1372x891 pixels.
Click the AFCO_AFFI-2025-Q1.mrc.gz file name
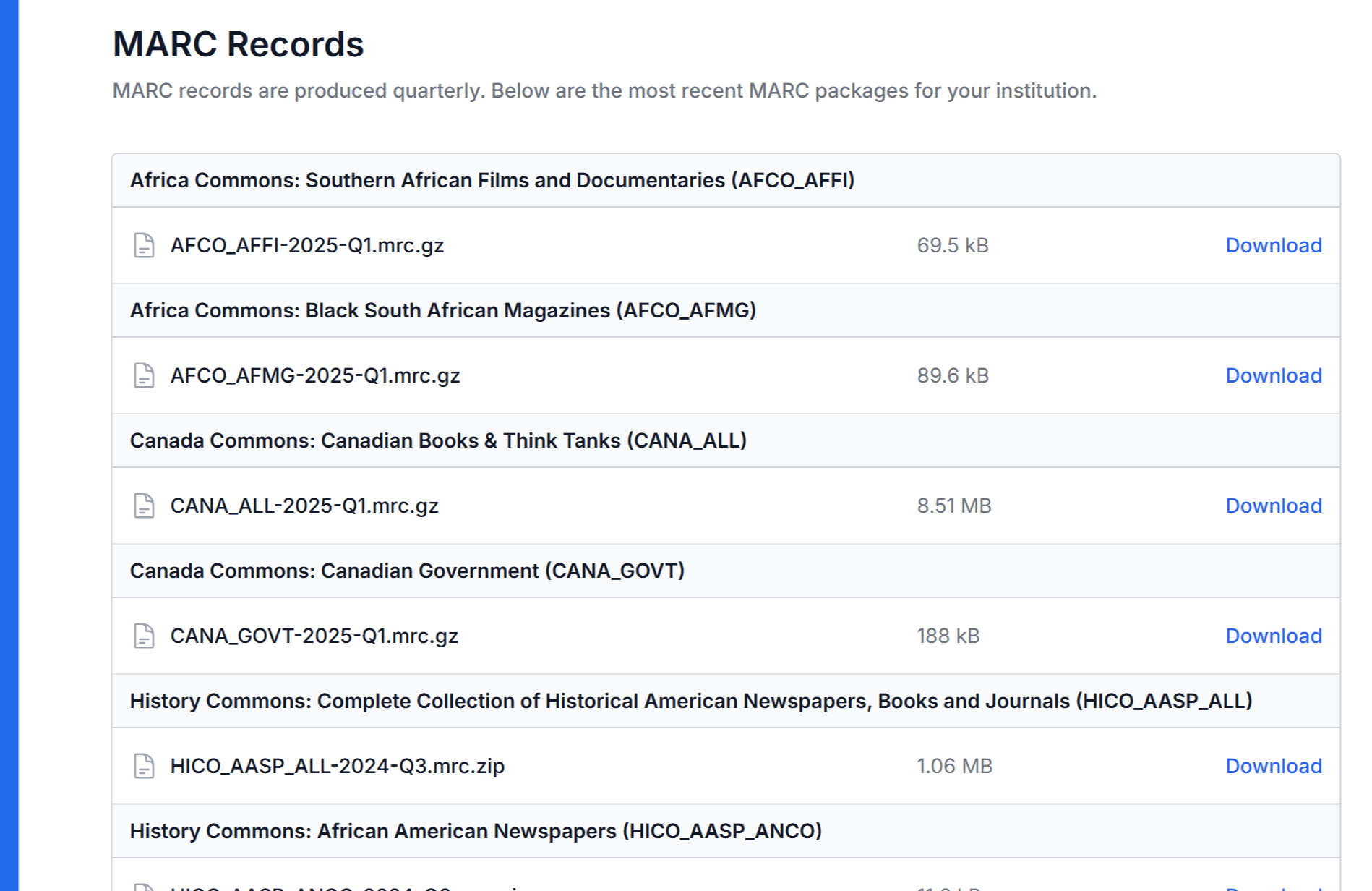point(307,245)
